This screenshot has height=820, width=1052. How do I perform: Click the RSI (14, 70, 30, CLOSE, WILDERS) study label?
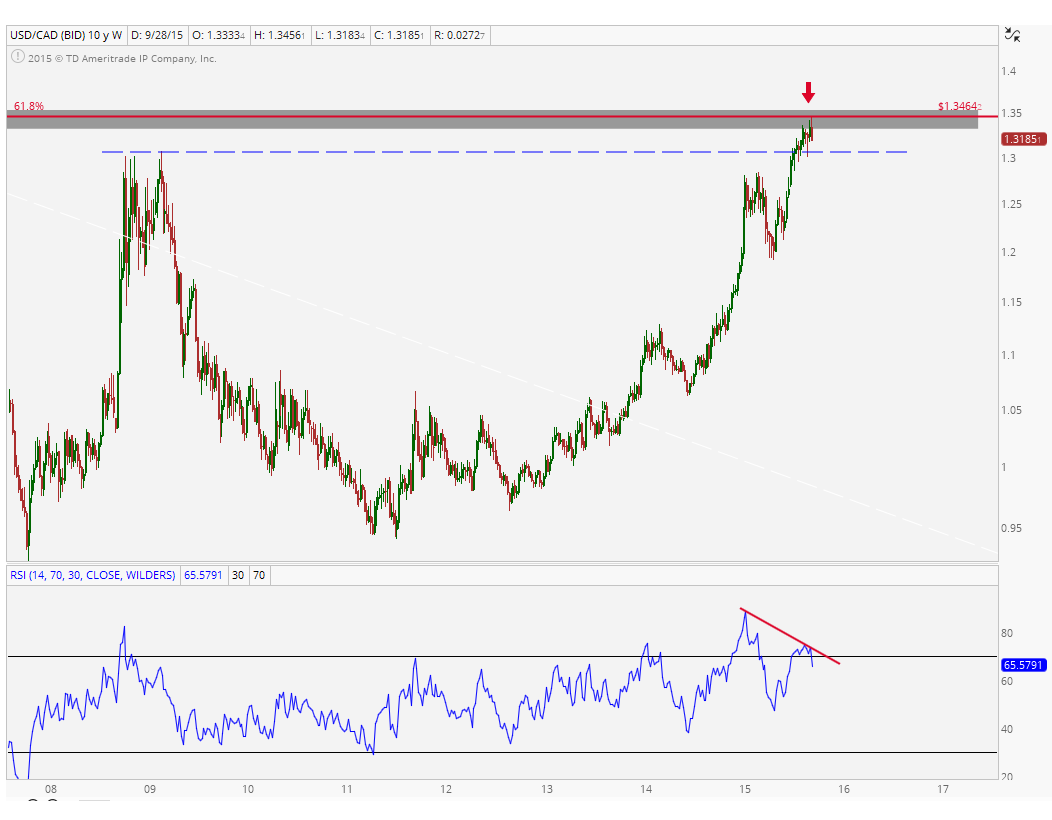[93, 575]
